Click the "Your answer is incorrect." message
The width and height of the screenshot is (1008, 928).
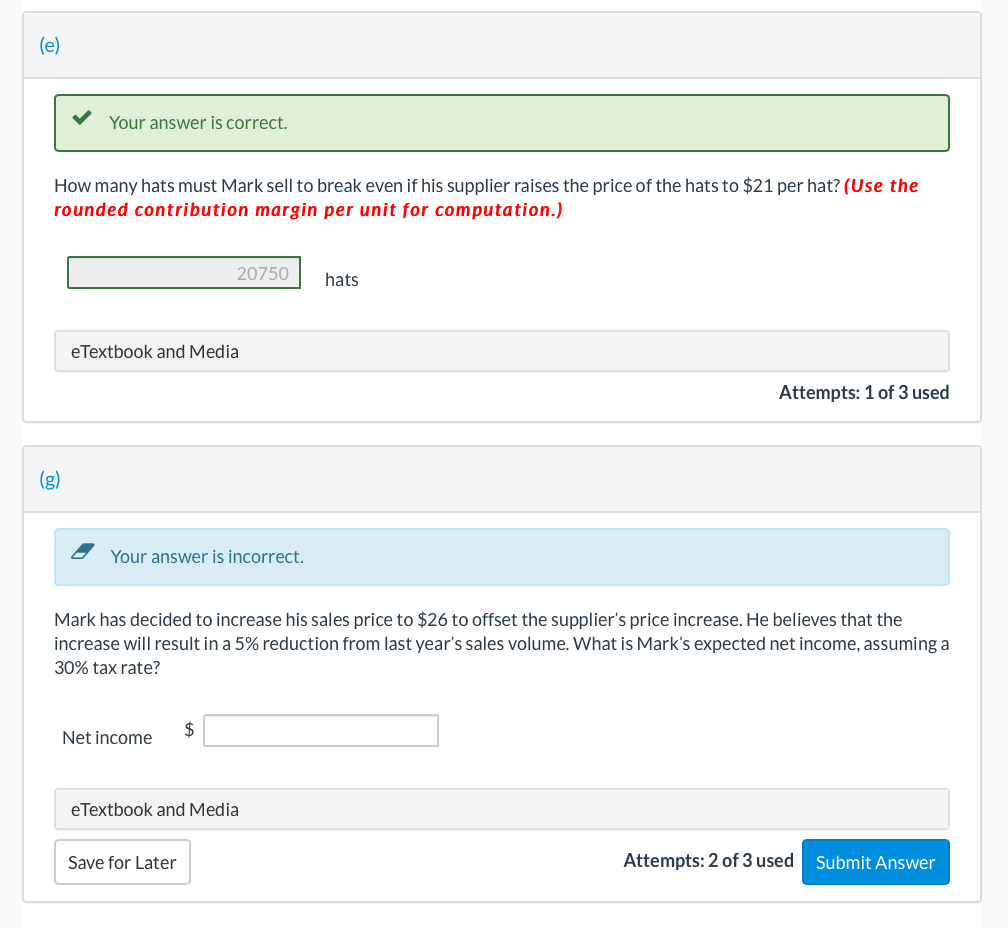(x=207, y=557)
